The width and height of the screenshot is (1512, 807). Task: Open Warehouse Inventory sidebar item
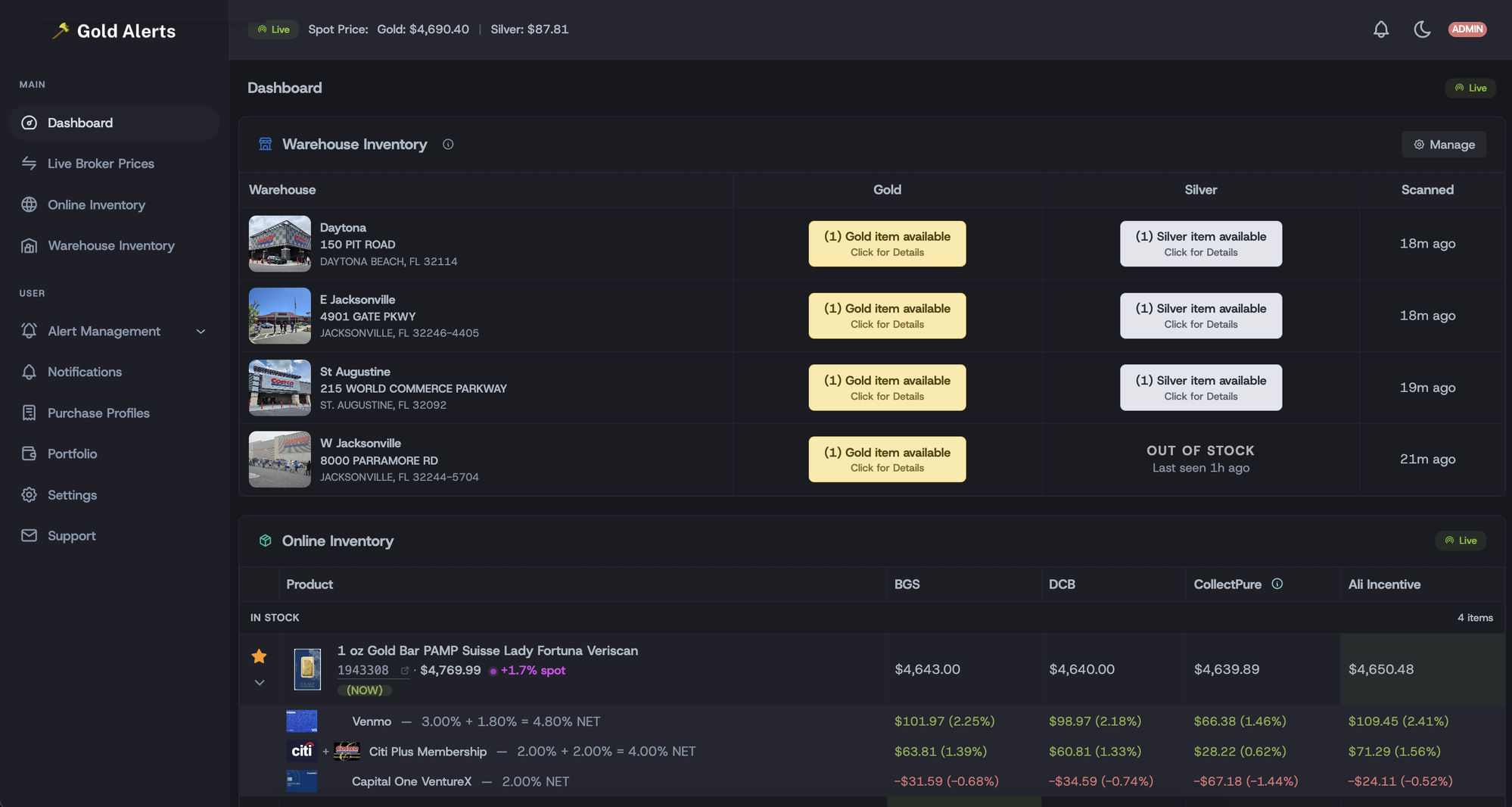click(114, 245)
